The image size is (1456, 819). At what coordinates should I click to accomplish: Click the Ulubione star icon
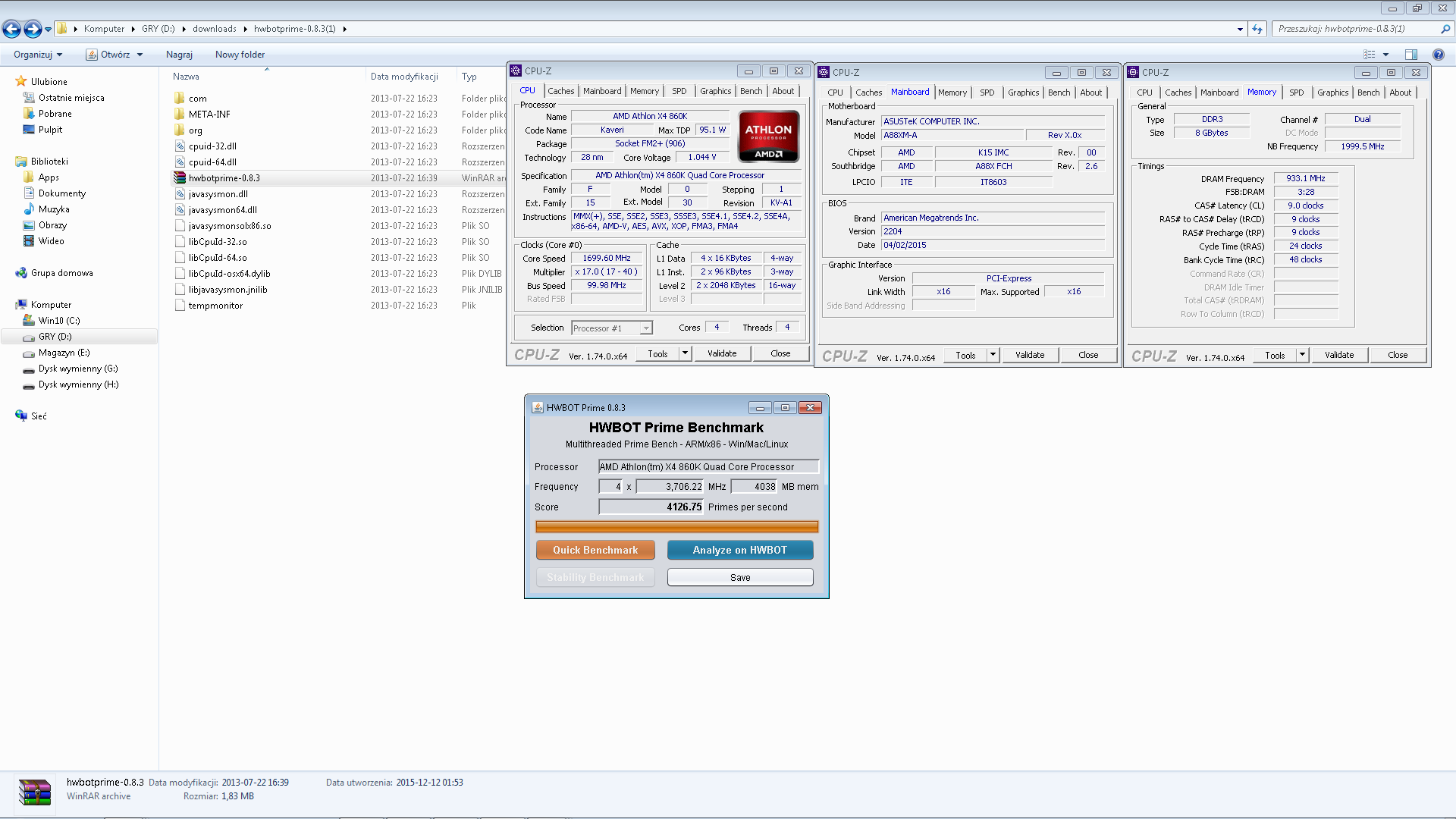pyautogui.click(x=21, y=81)
